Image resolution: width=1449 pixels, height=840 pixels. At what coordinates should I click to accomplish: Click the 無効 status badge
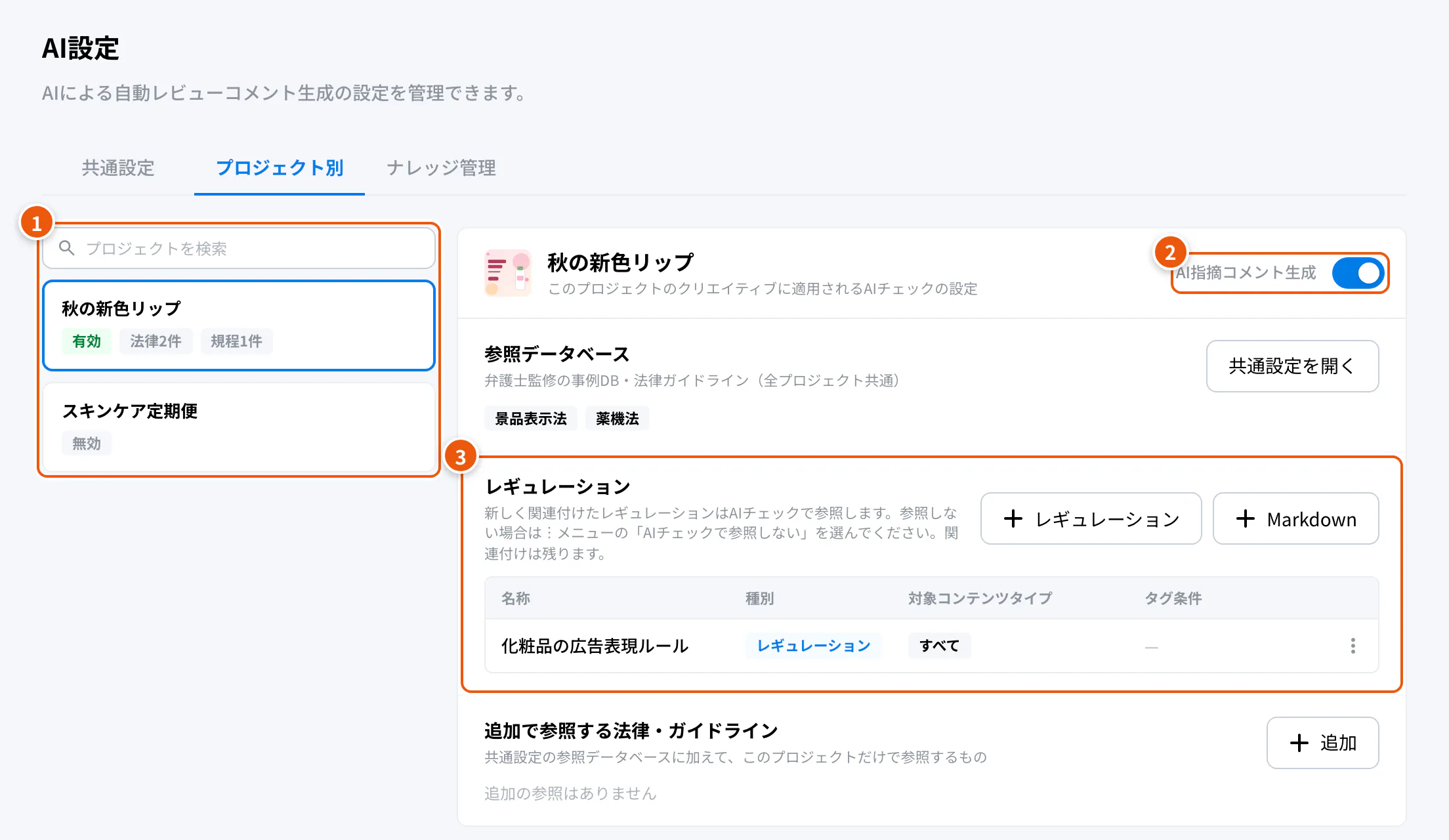click(x=87, y=444)
